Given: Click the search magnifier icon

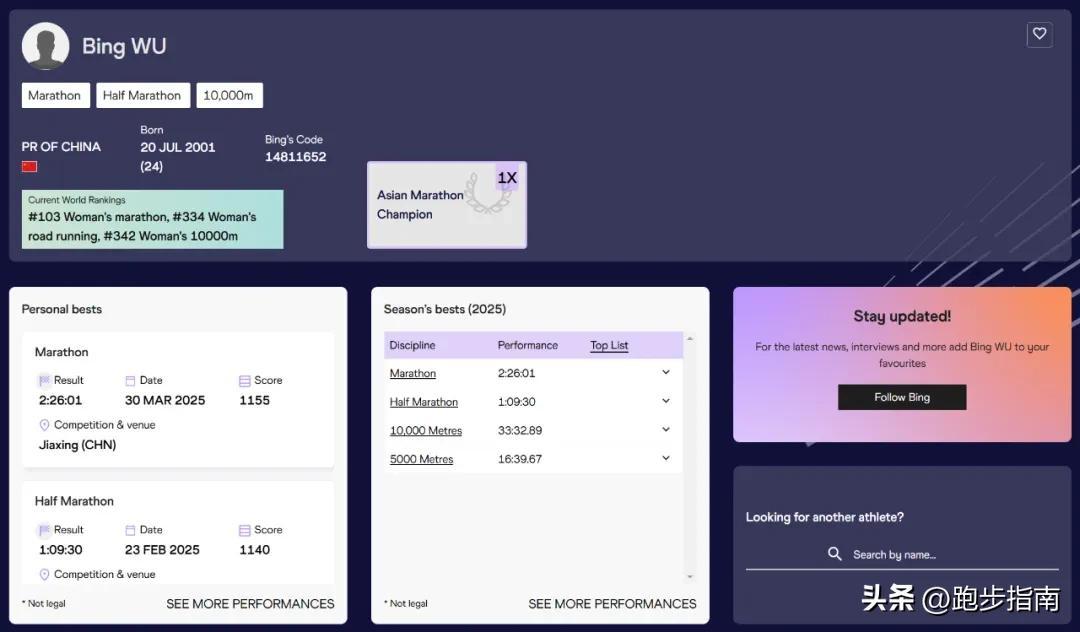Looking at the screenshot, I should 835,554.
